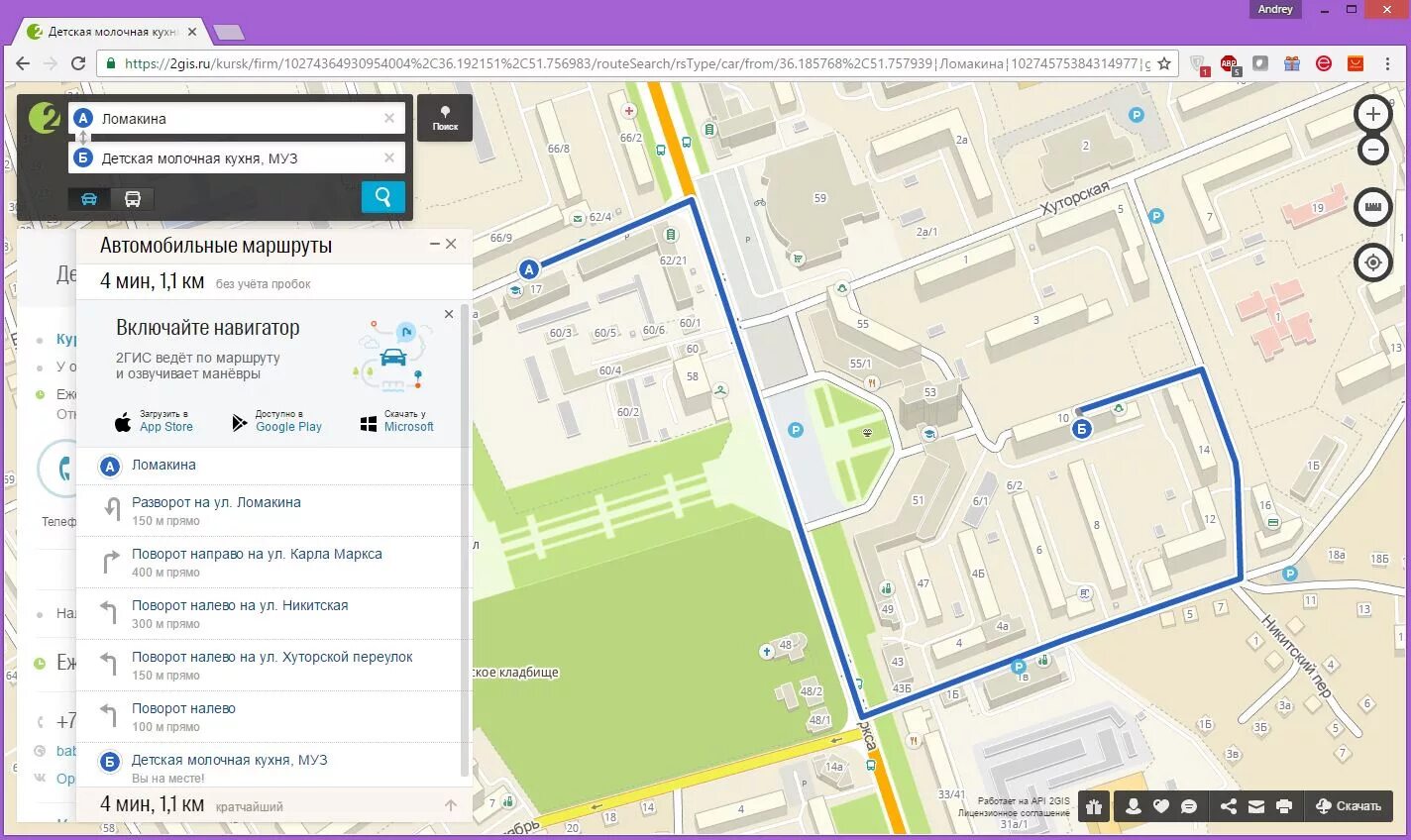Open the Chrome three-dot menu
1411x840 pixels.
click(1389, 63)
